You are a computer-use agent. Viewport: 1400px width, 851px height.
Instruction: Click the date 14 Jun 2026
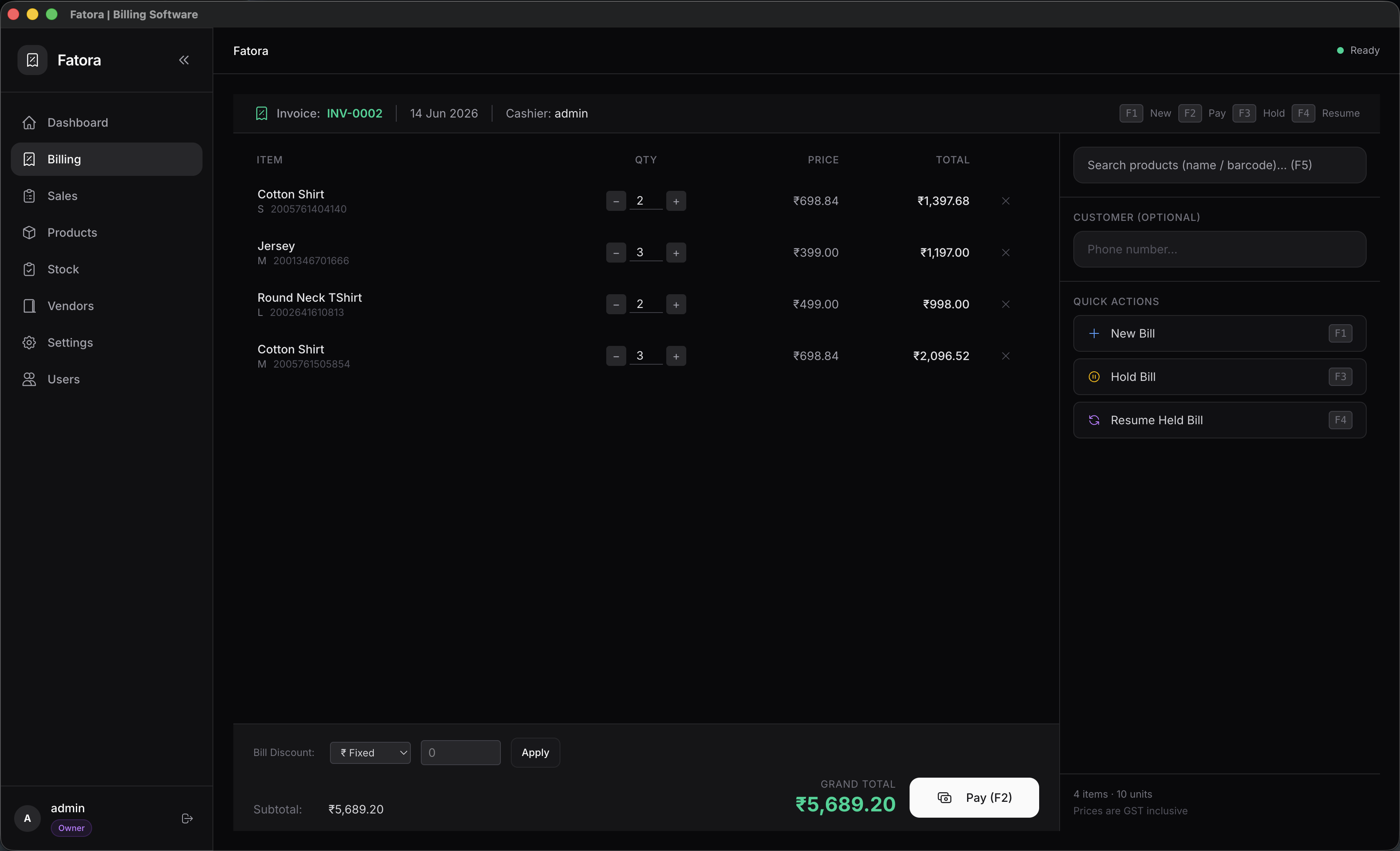(x=444, y=114)
